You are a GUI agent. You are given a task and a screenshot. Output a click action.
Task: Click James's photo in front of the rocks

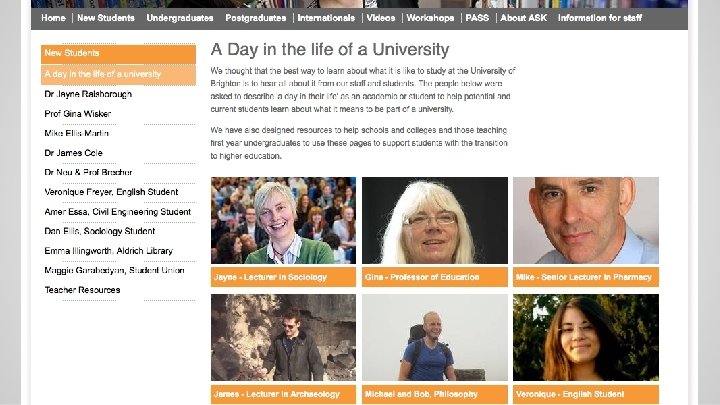(283, 338)
